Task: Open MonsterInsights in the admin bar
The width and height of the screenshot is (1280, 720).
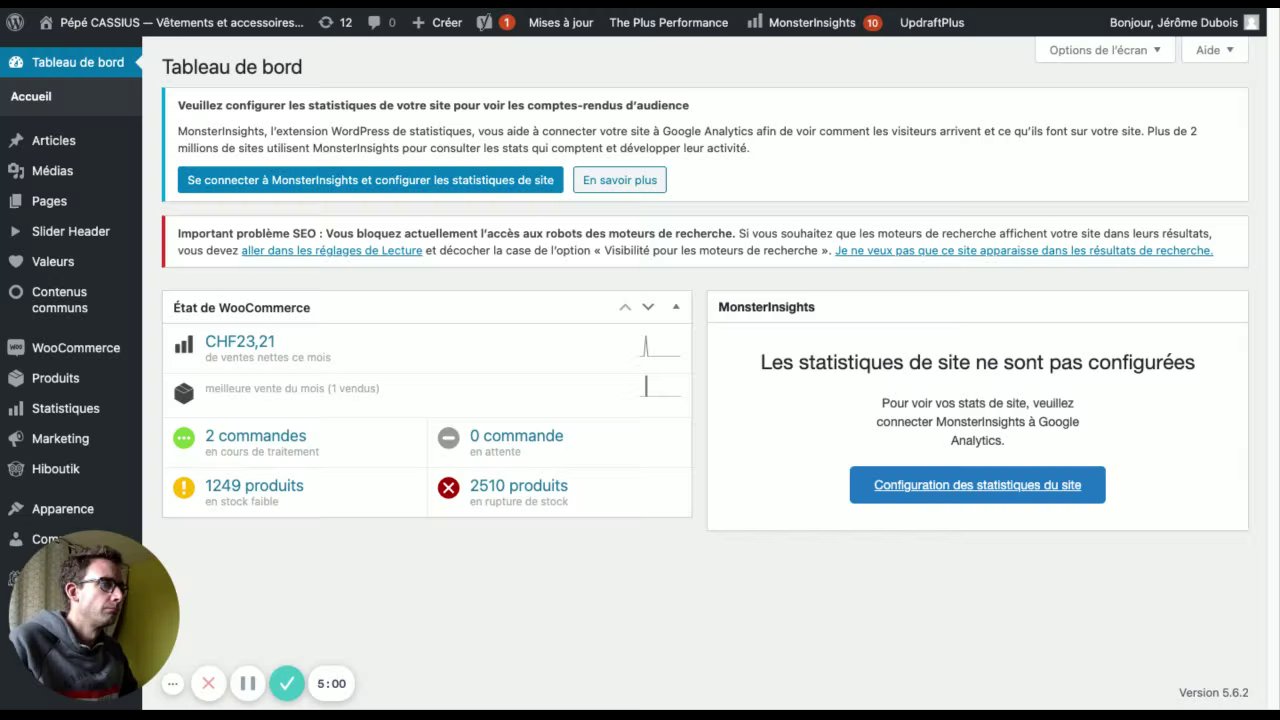Action: pyautogui.click(x=814, y=22)
